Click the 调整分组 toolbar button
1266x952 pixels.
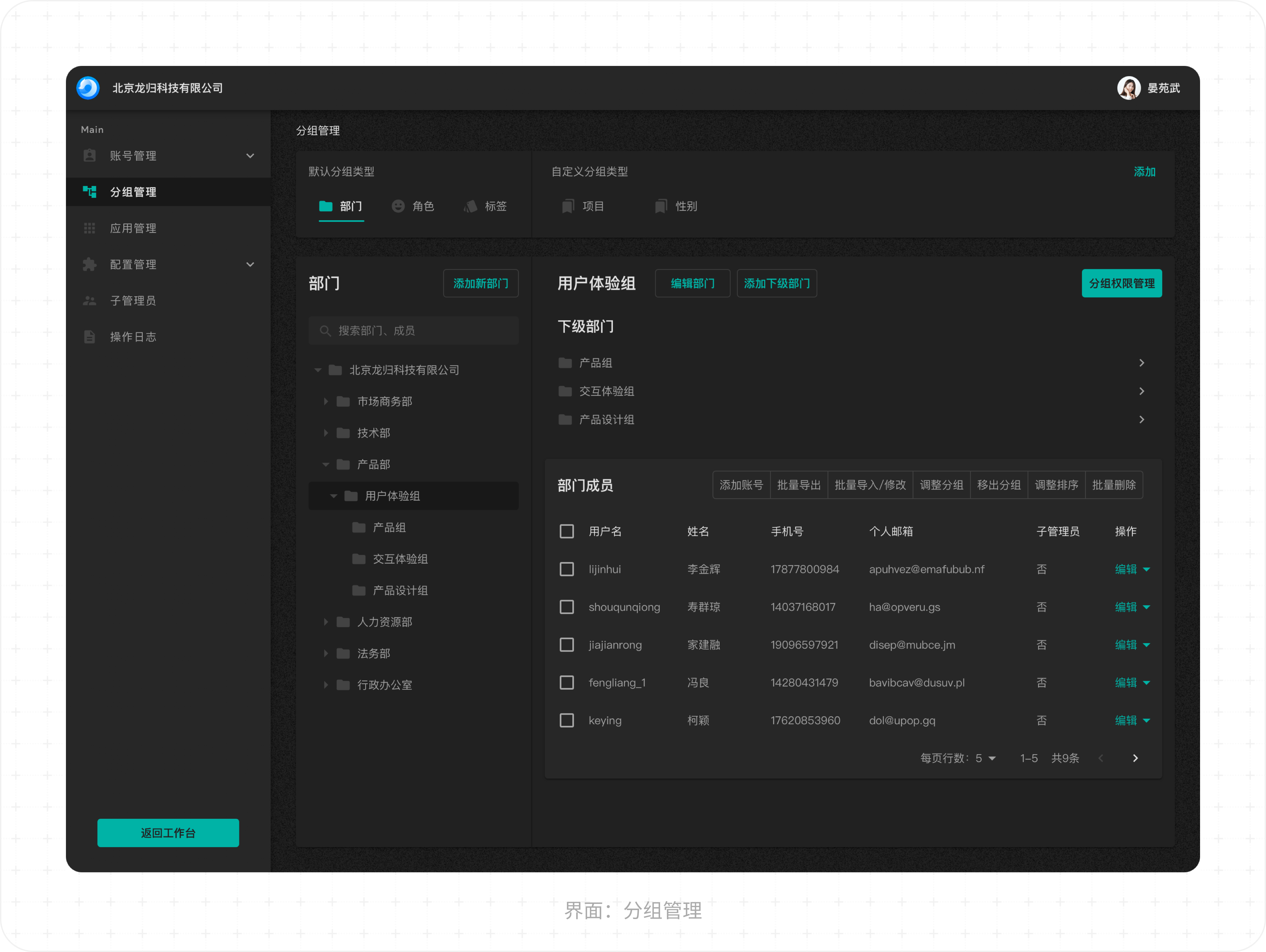click(x=942, y=485)
